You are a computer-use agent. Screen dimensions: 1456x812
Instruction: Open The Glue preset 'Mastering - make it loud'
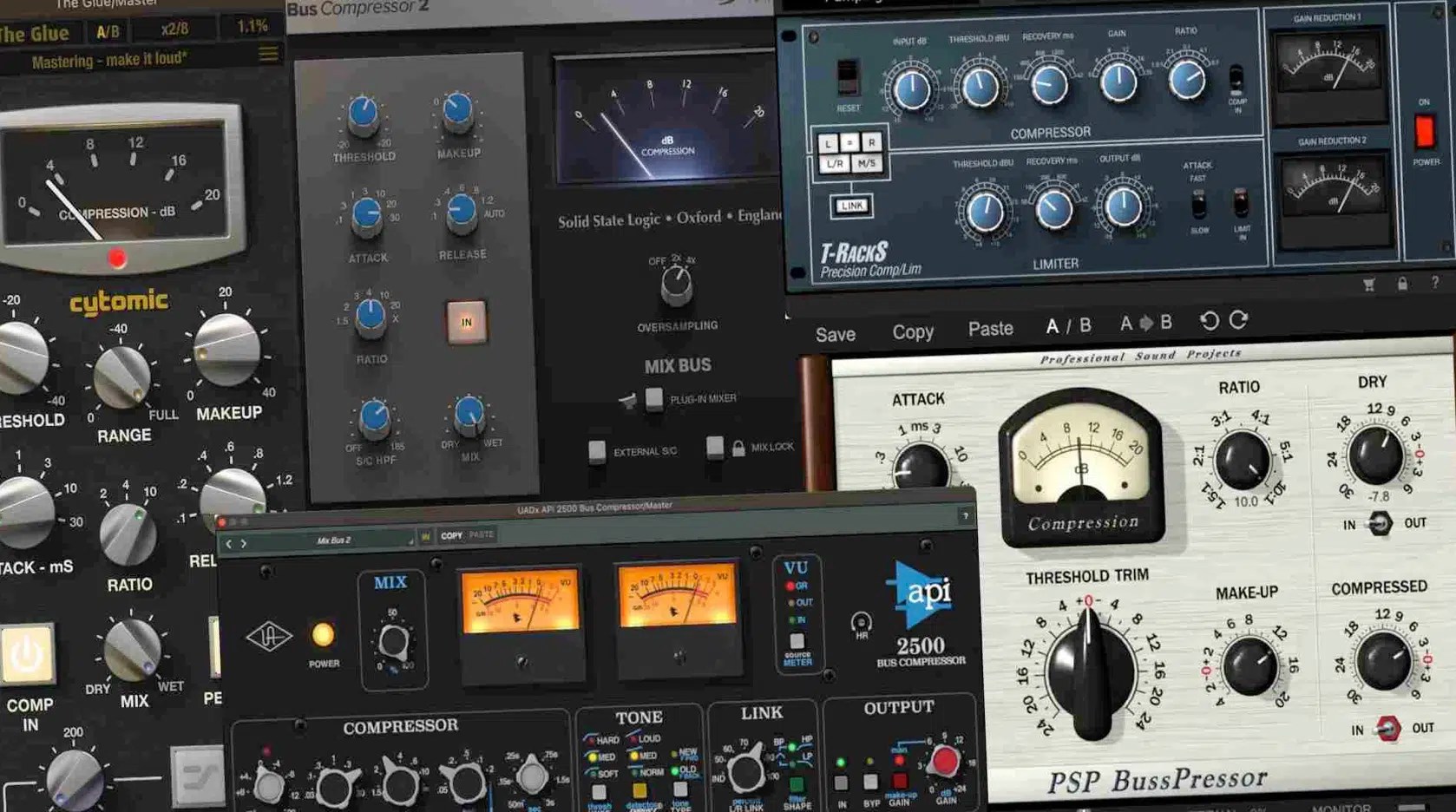pyautogui.click(x=109, y=61)
